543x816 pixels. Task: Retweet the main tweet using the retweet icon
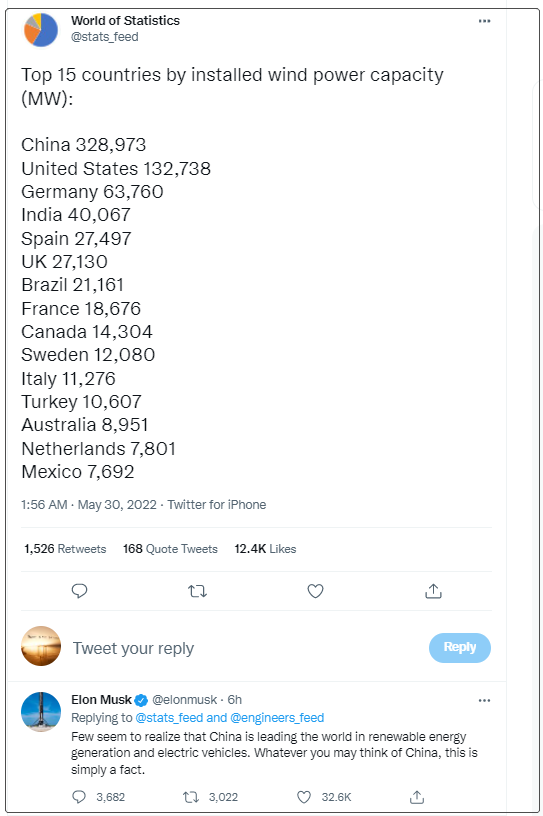(197, 591)
